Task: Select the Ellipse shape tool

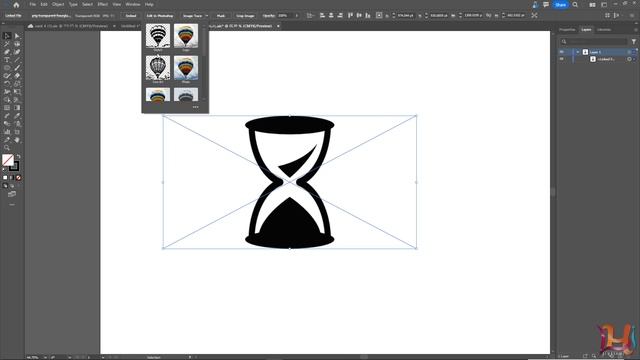Action: pos(7,68)
